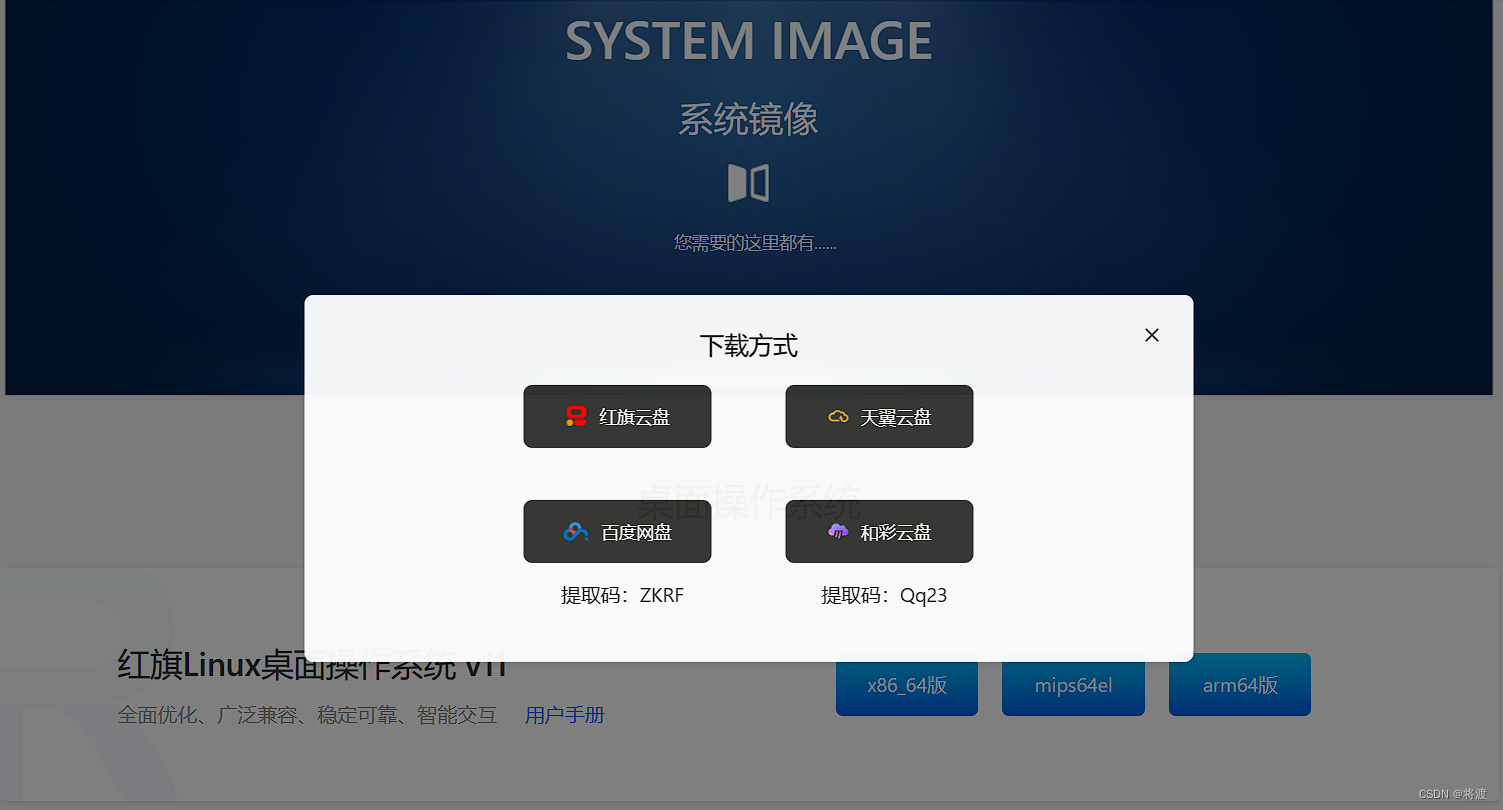Click the 系统镜像 banner subtitle
The height and width of the screenshot is (810, 1503).
point(748,120)
